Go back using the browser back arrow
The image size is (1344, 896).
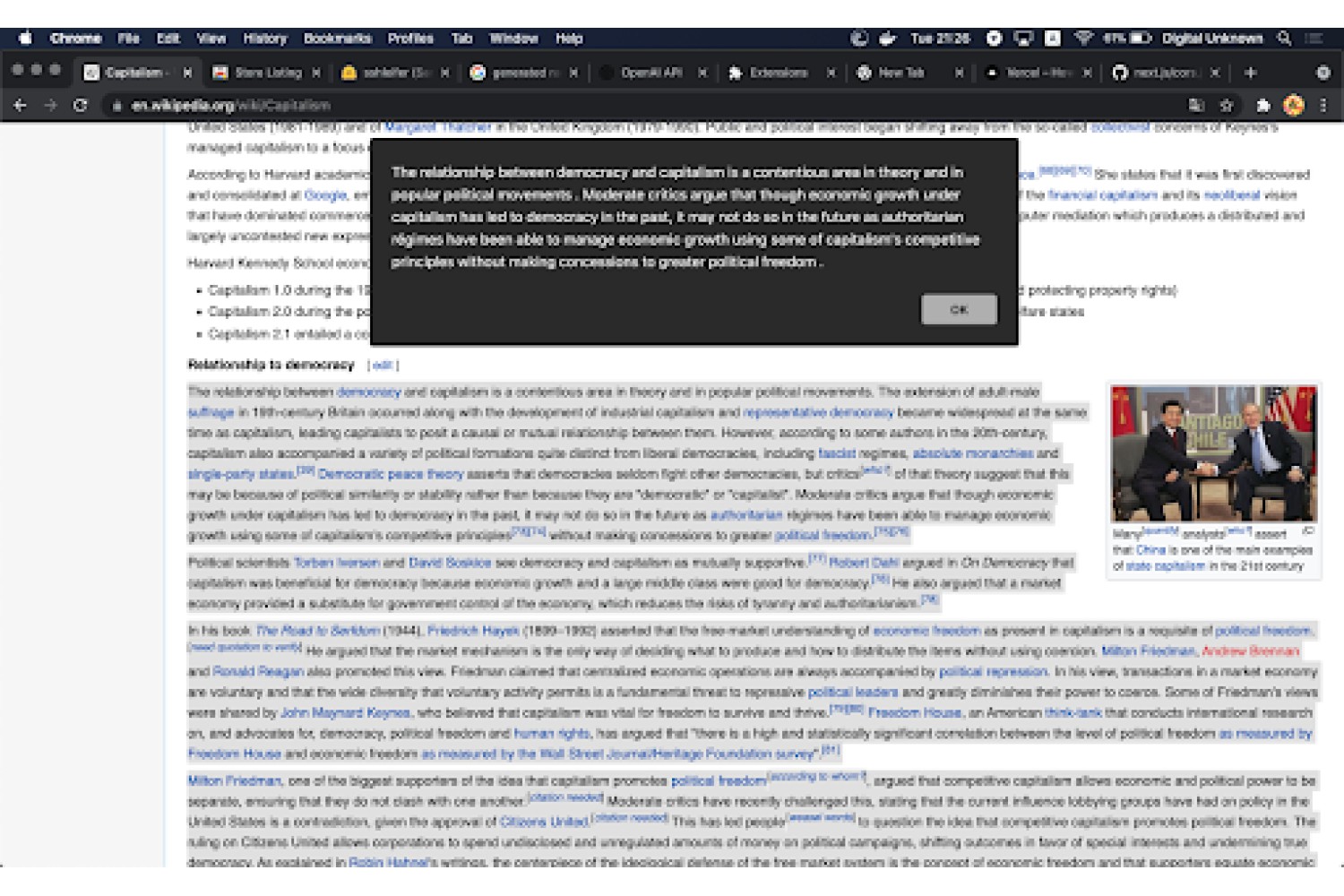click(x=20, y=105)
